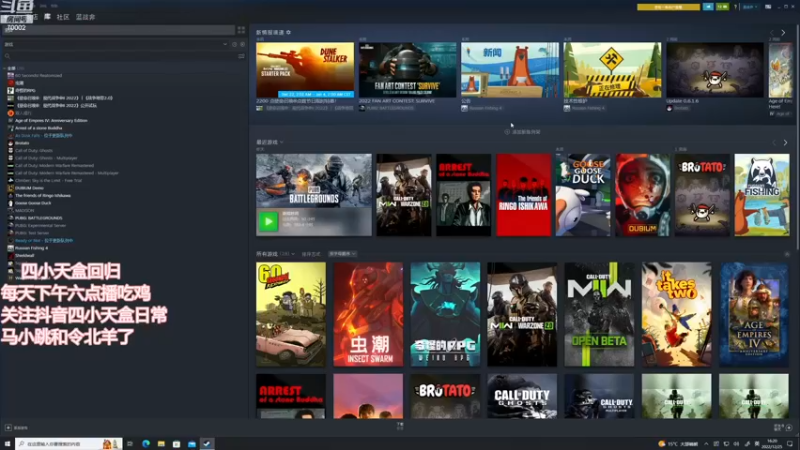Open the blue notifications button
The height and width of the screenshot is (450, 800).
point(708,7)
